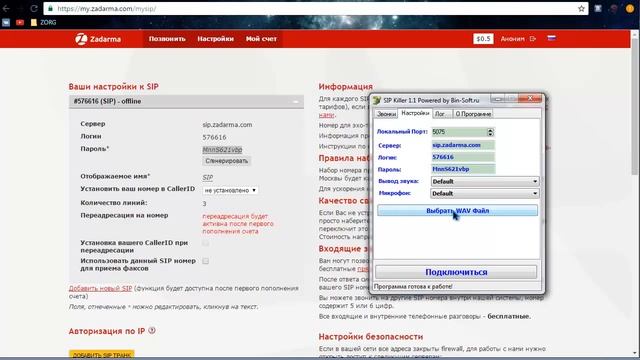This screenshot has height=360, width=640.
Task: Collapse the #576616 (SIP) - offline section
Action: coord(296,102)
